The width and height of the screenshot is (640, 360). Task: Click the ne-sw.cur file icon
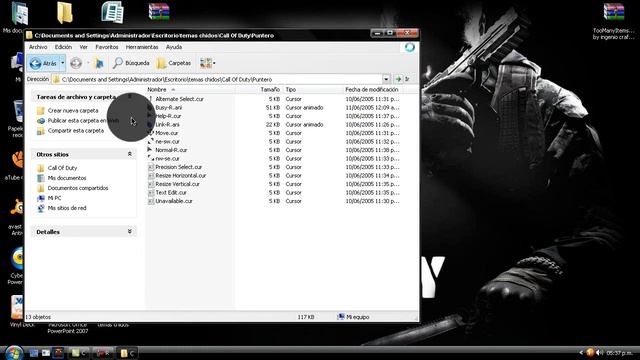(x=151, y=142)
